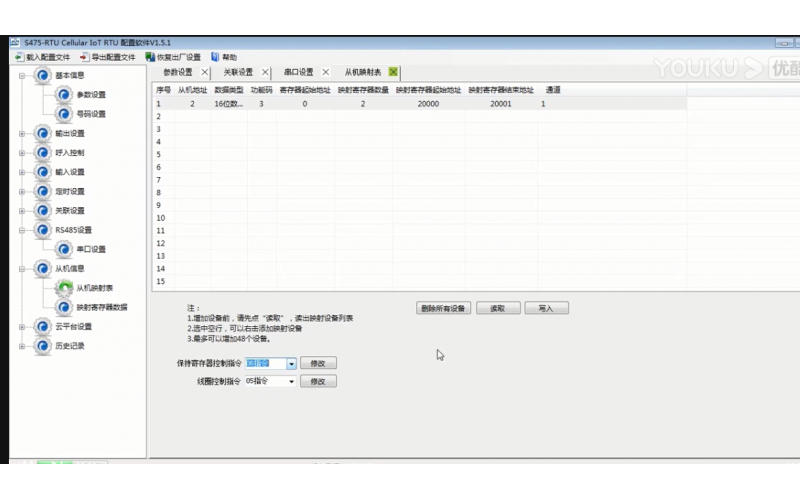Screen dimensions: 800x500
Task: Close the 参数设置 tab with its X
Action: tap(205, 72)
